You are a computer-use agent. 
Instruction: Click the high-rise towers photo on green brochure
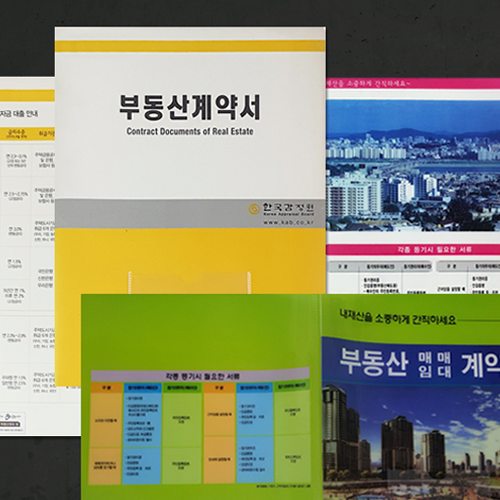(411, 442)
